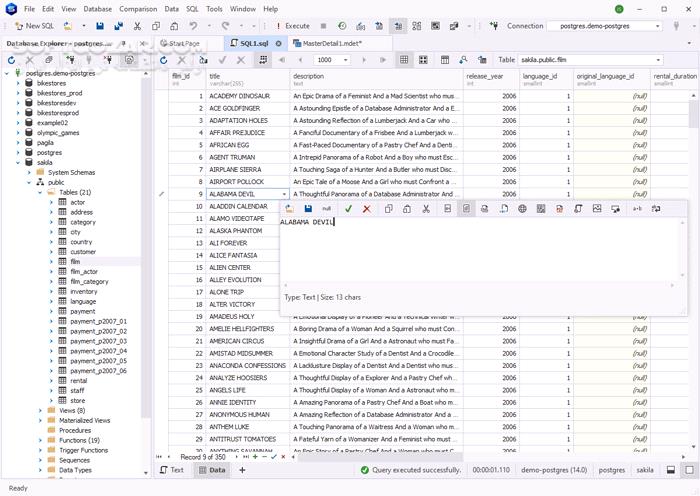Click the Stop execution square icon
The image size is (700, 496).
(324, 26)
